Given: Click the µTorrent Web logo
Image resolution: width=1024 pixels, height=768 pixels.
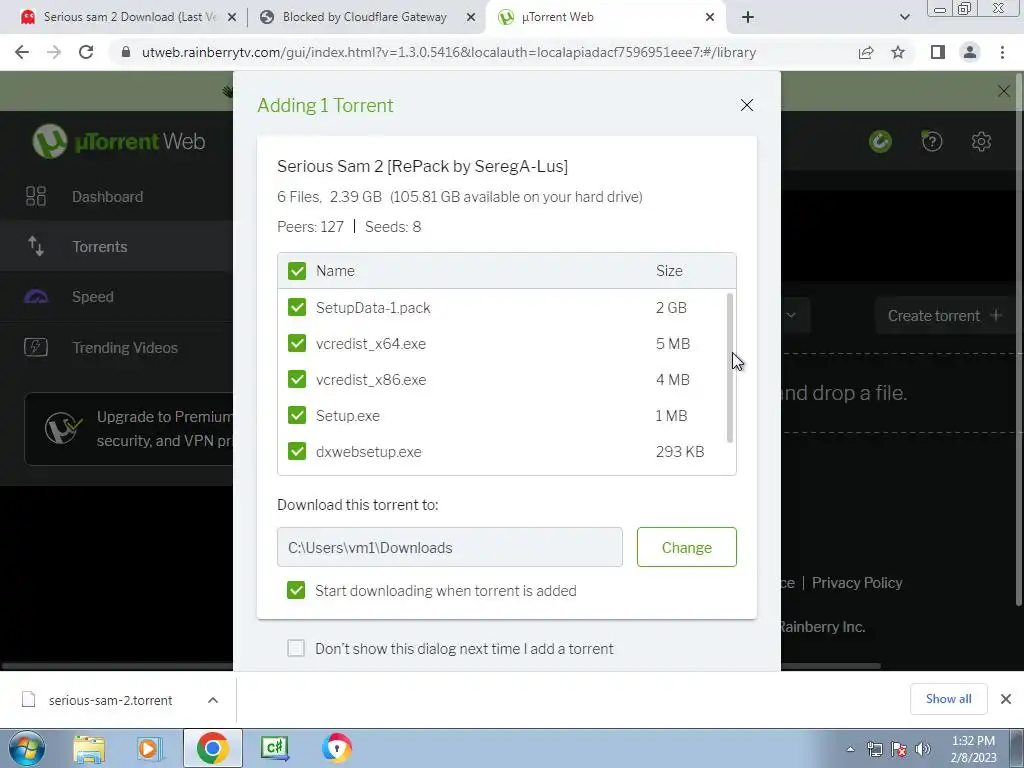Looking at the screenshot, I should pos(119,141).
